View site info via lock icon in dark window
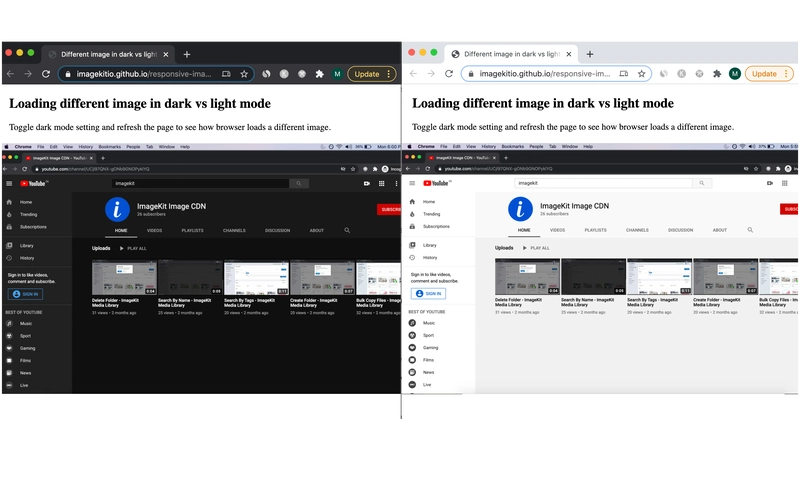Screen dimensions: 800x500 [68, 74]
